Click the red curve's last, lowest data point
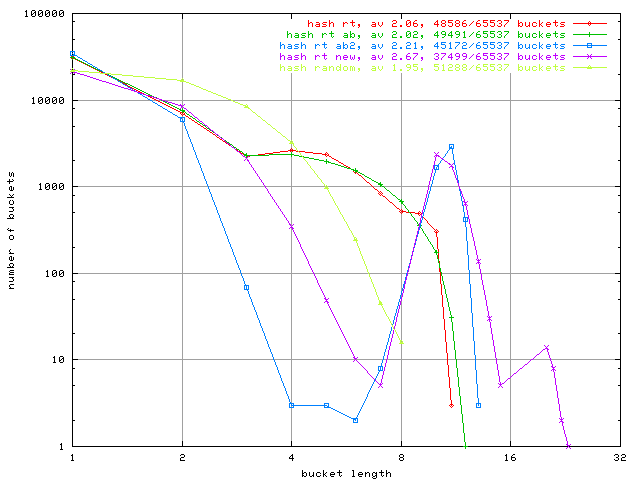This screenshot has width=640, height=480. (x=451, y=405)
